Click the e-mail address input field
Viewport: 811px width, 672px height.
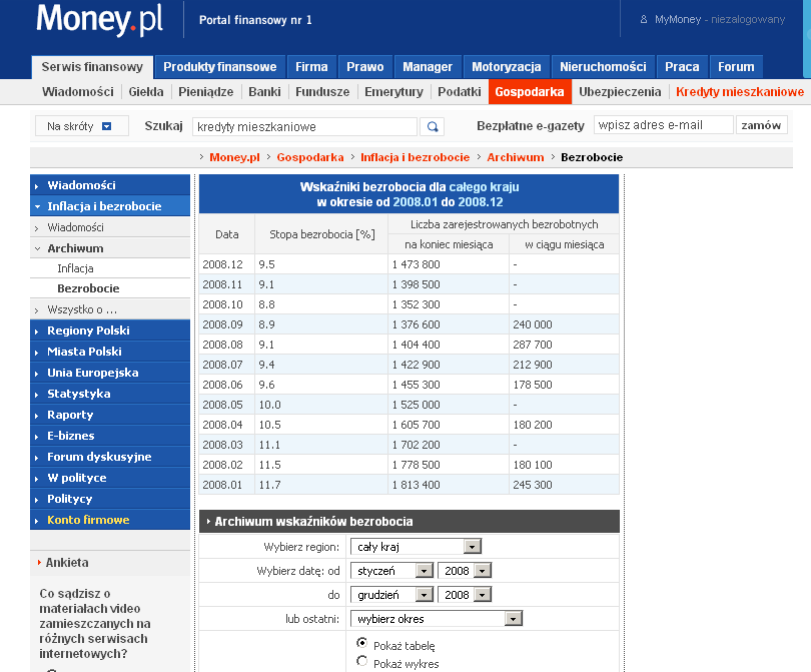click(664, 125)
